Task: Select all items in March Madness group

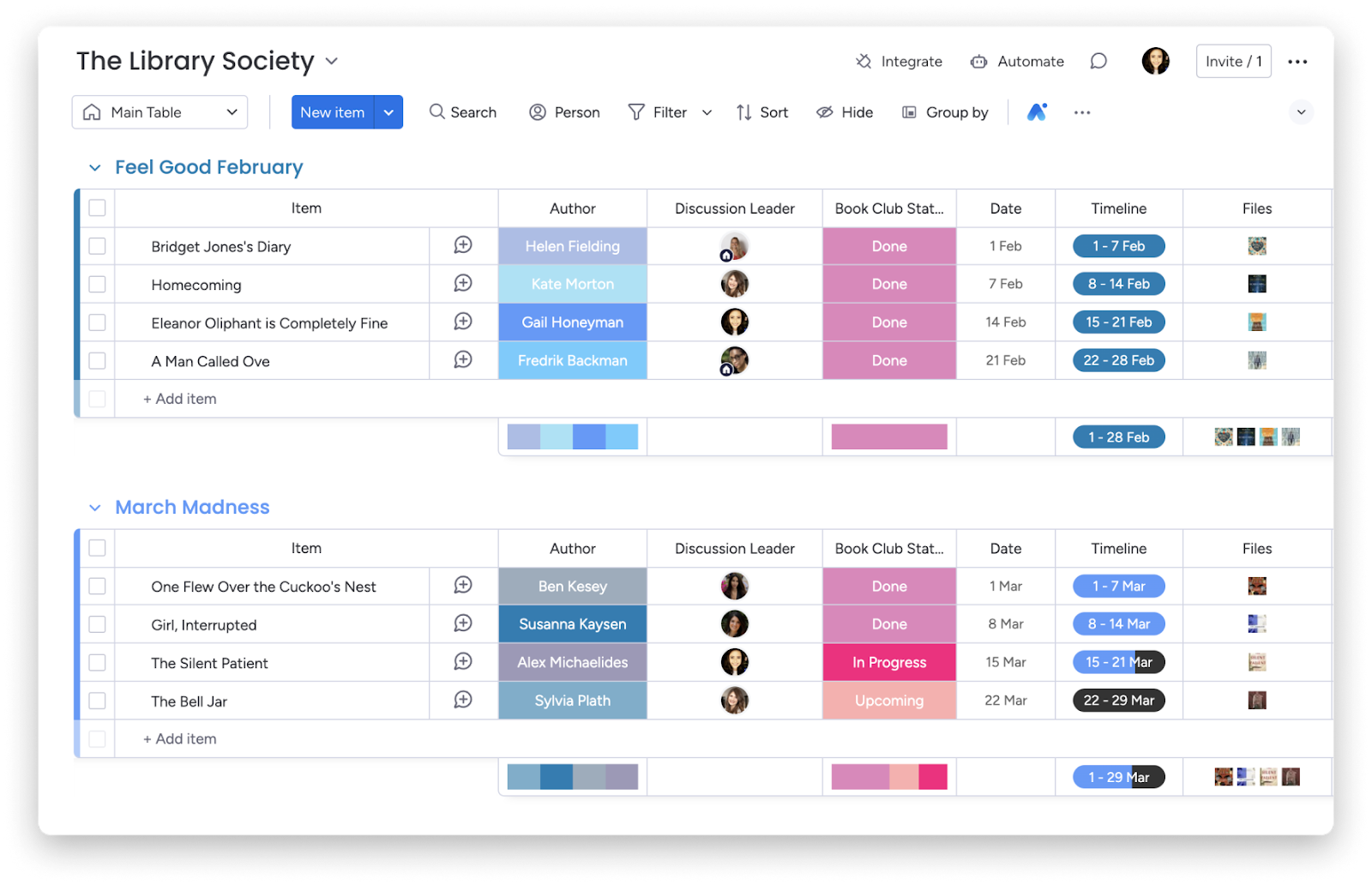Action: click(96, 548)
